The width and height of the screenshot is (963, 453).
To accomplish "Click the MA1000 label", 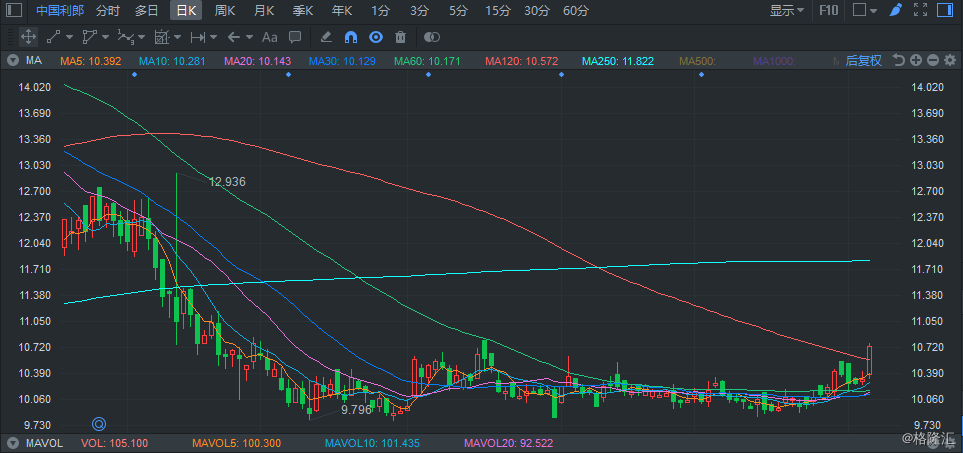I will (x=774, y=61).
